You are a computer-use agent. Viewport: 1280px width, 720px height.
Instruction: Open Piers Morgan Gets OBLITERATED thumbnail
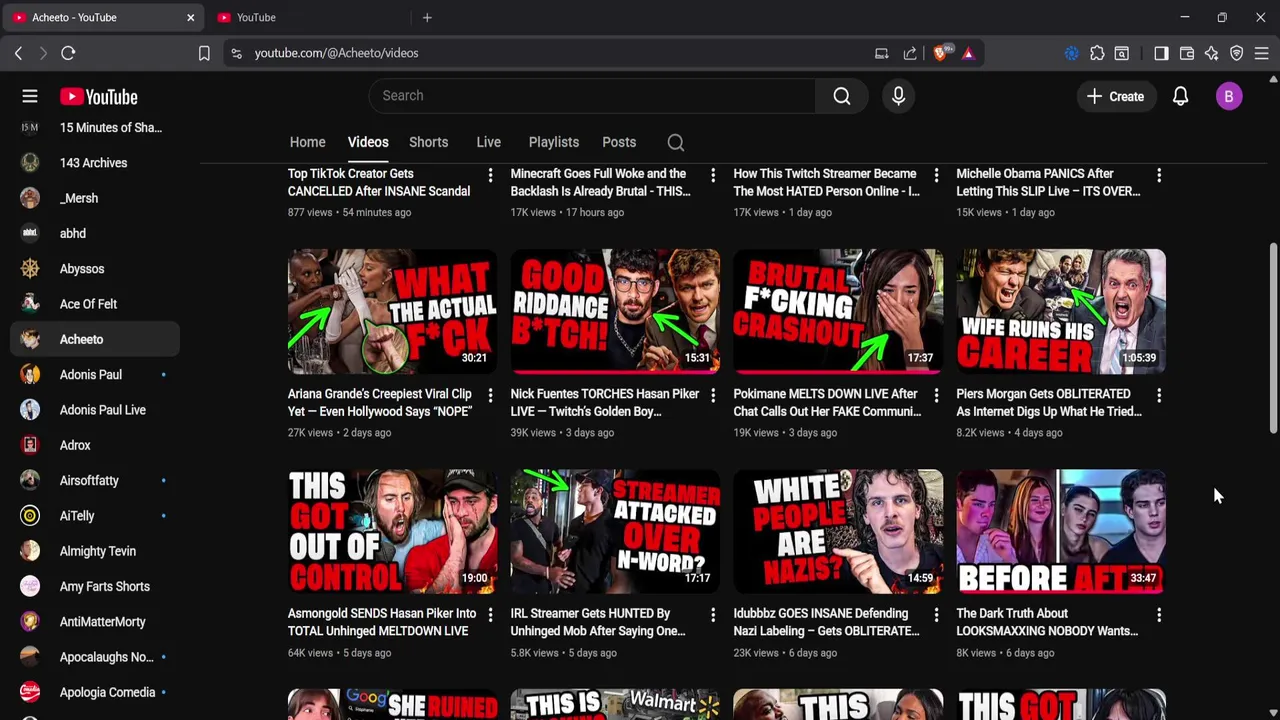pos(1061,311)
